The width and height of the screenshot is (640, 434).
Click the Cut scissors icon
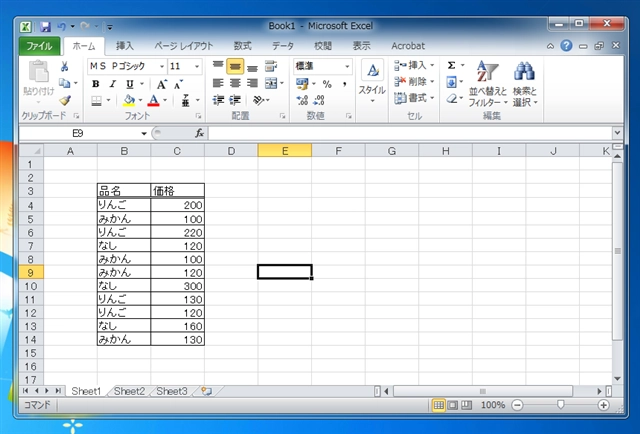pos(64,67)
